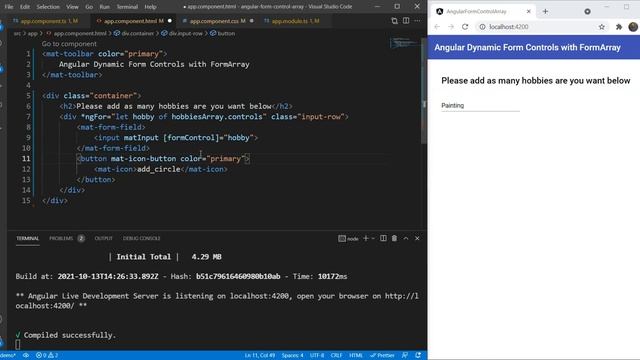The height and width of the screenshot is (360, 640).
Task: Click 'add_circle' text on line 12
Action: [x=159, y=169]
